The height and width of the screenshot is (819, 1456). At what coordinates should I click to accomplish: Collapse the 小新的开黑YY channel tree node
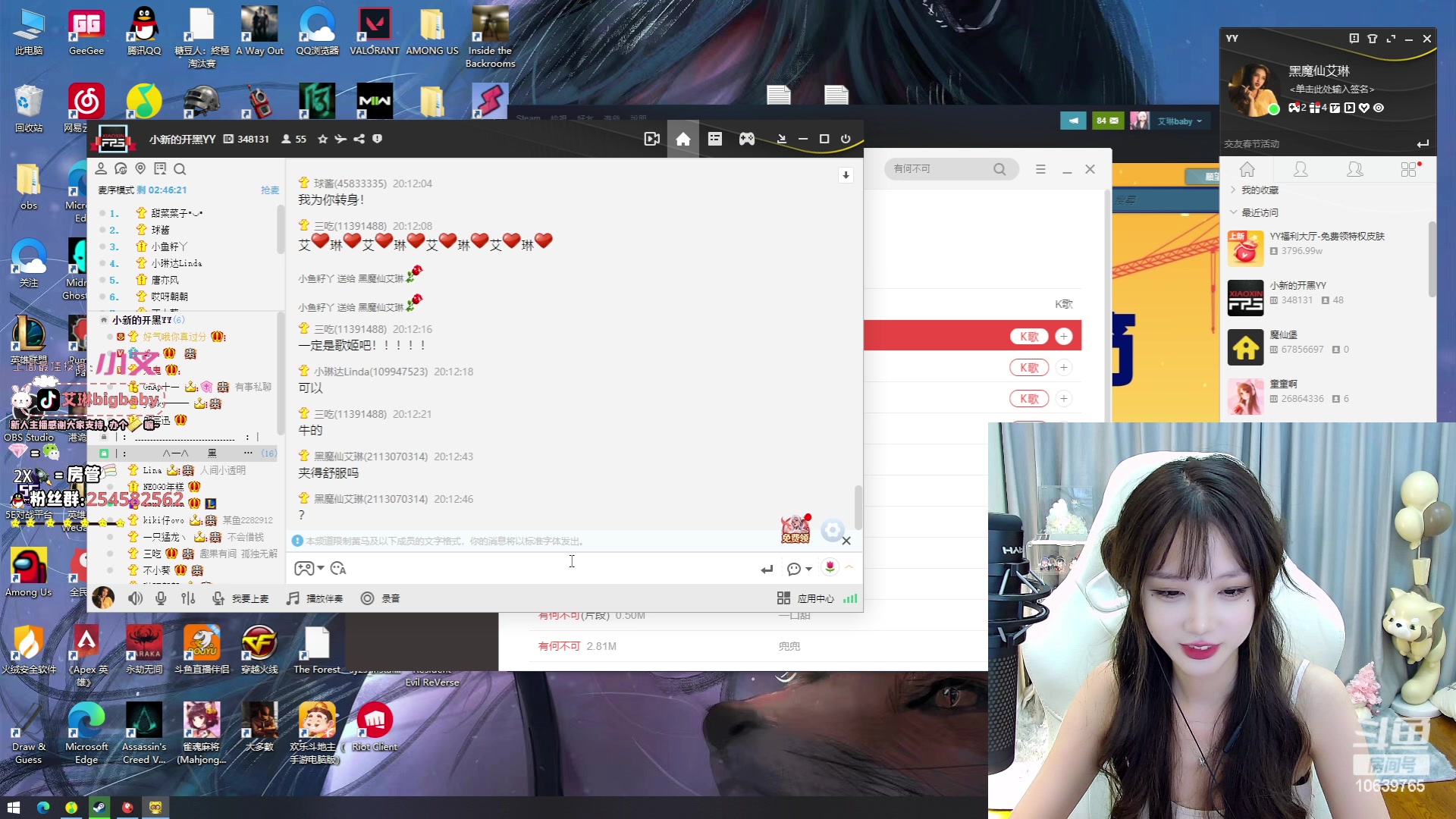104,320
